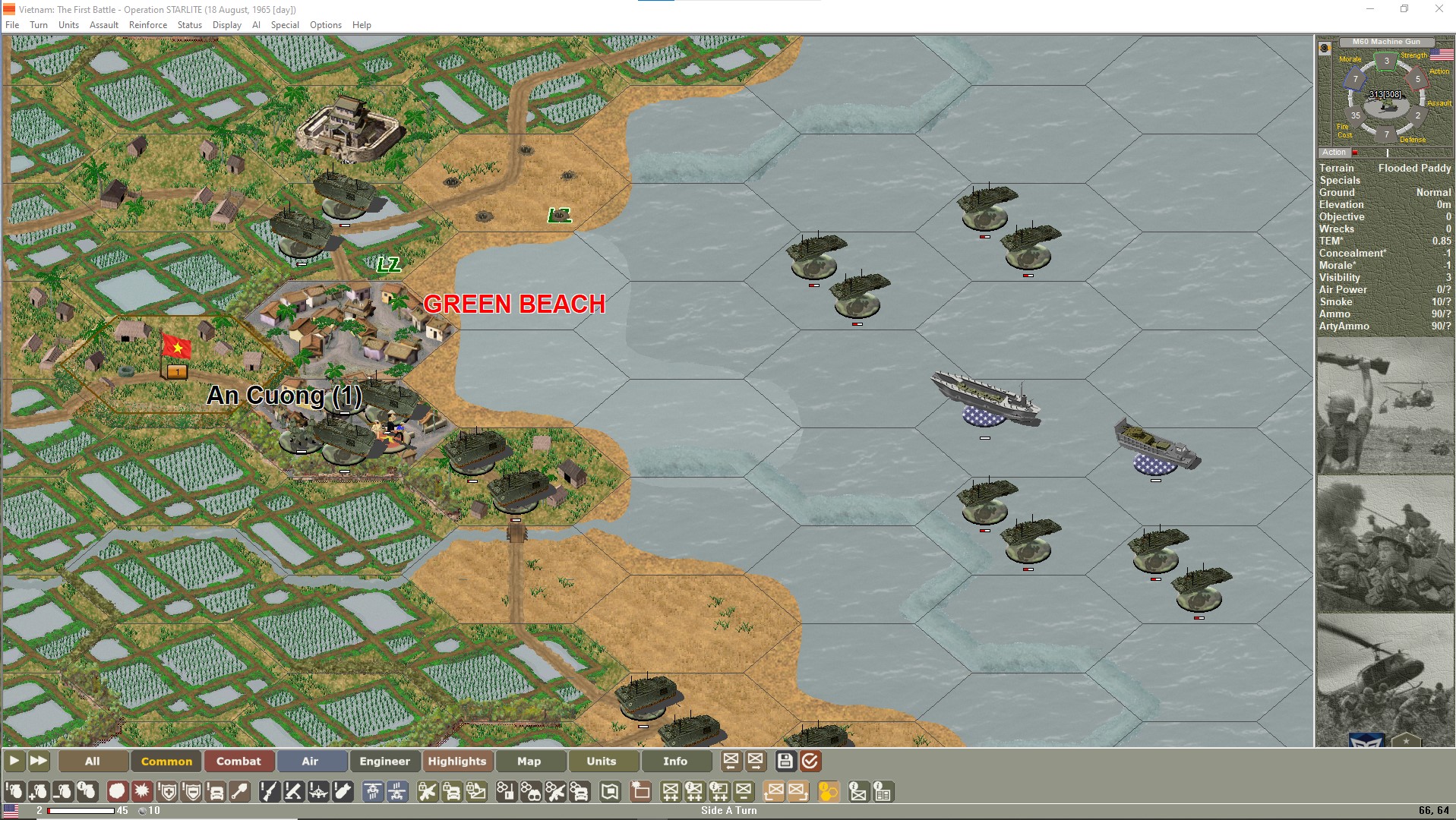Click the locked rifle icon
Screen dimensions: 1456x820
click(x=427, y=792)
